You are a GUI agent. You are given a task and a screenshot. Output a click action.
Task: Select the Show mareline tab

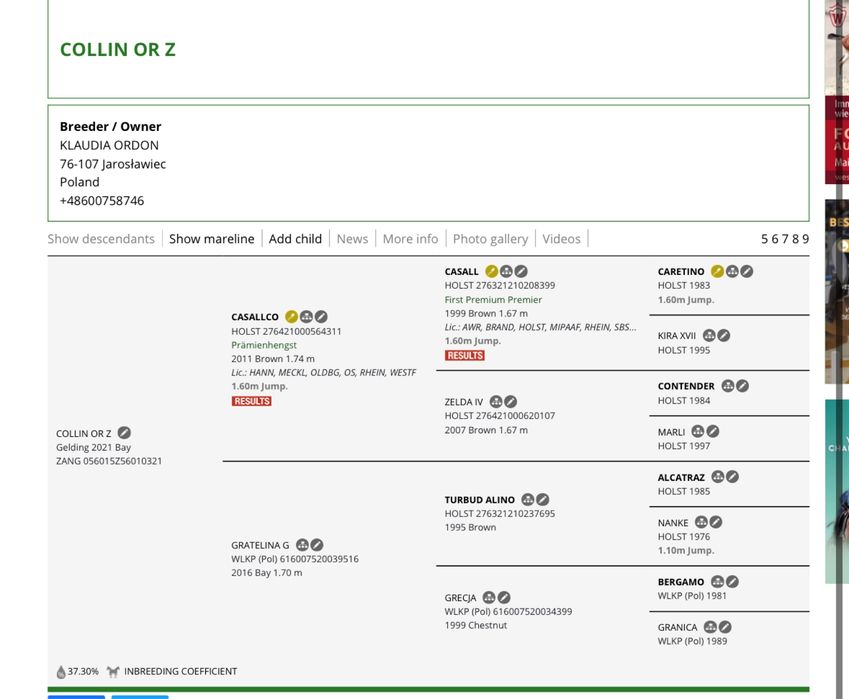point(212,239)
